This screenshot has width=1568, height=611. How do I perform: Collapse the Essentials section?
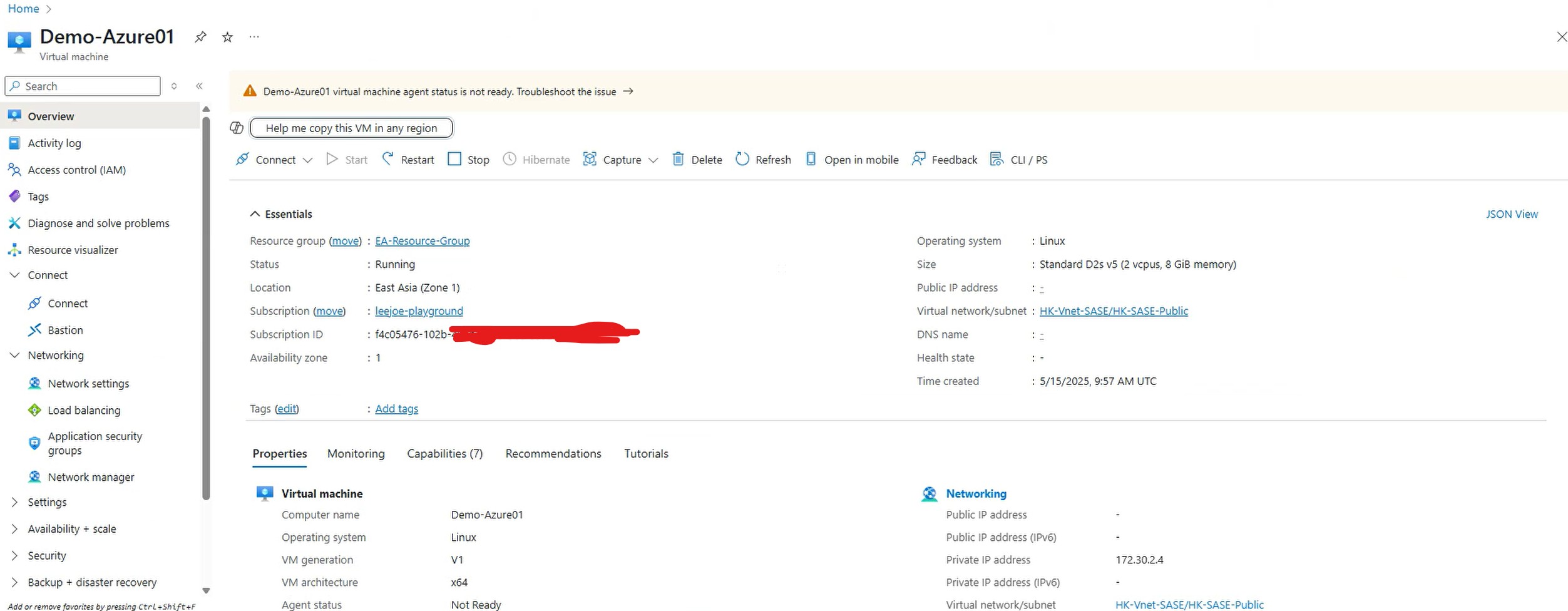tap(255, 213)
